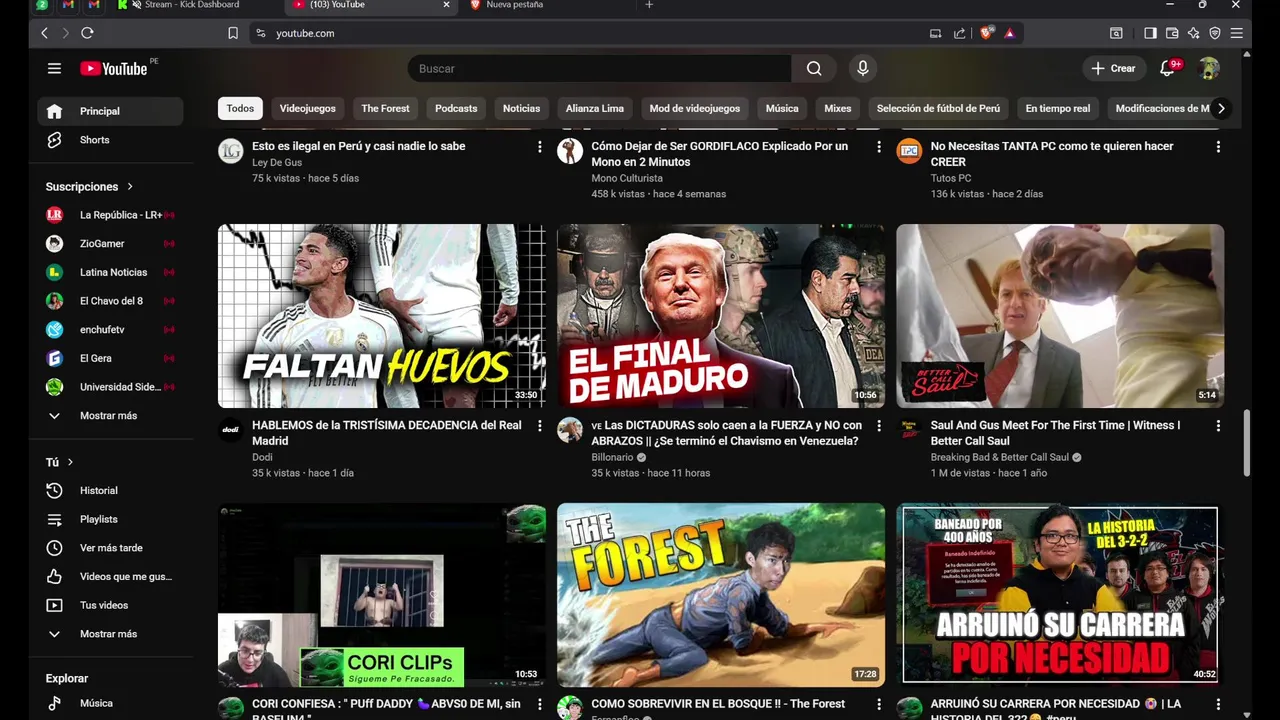1280x720 pixels.
Task: Reload the page in browser
Action: pos(87,33)
